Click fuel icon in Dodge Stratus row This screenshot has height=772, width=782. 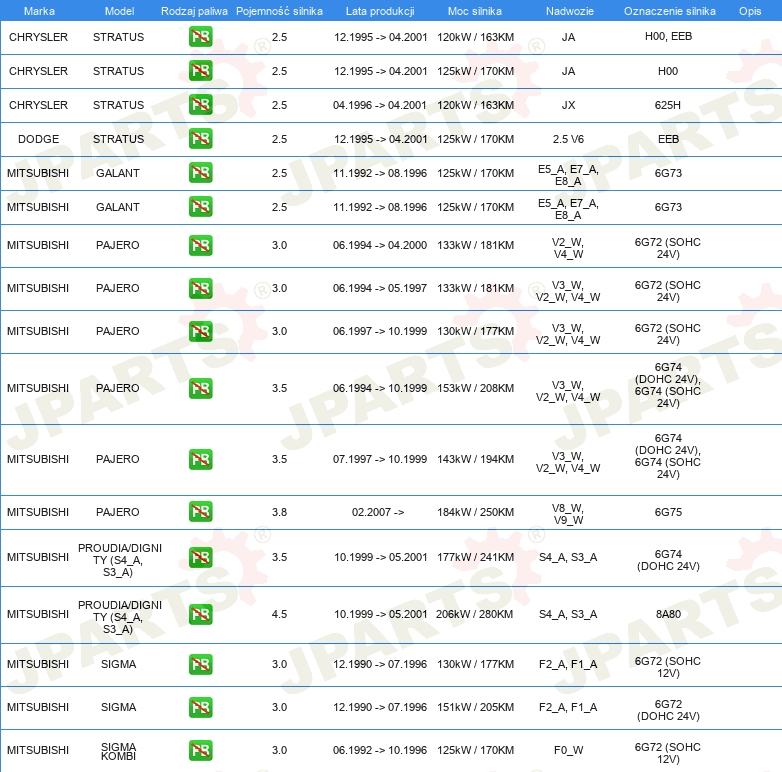tap(200, 139)
